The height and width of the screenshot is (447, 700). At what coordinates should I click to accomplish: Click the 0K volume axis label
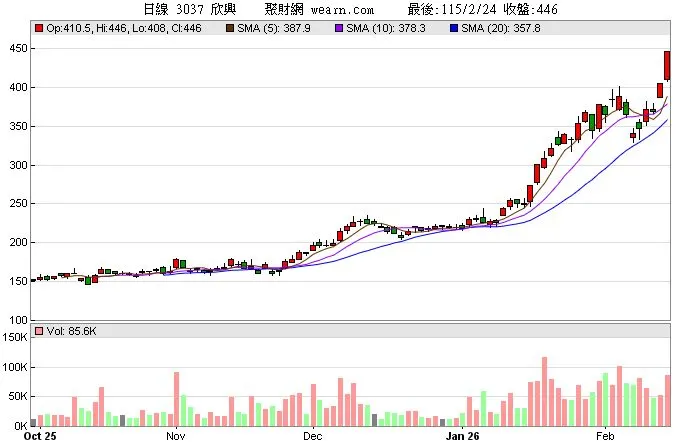click(x=21, y=426)
